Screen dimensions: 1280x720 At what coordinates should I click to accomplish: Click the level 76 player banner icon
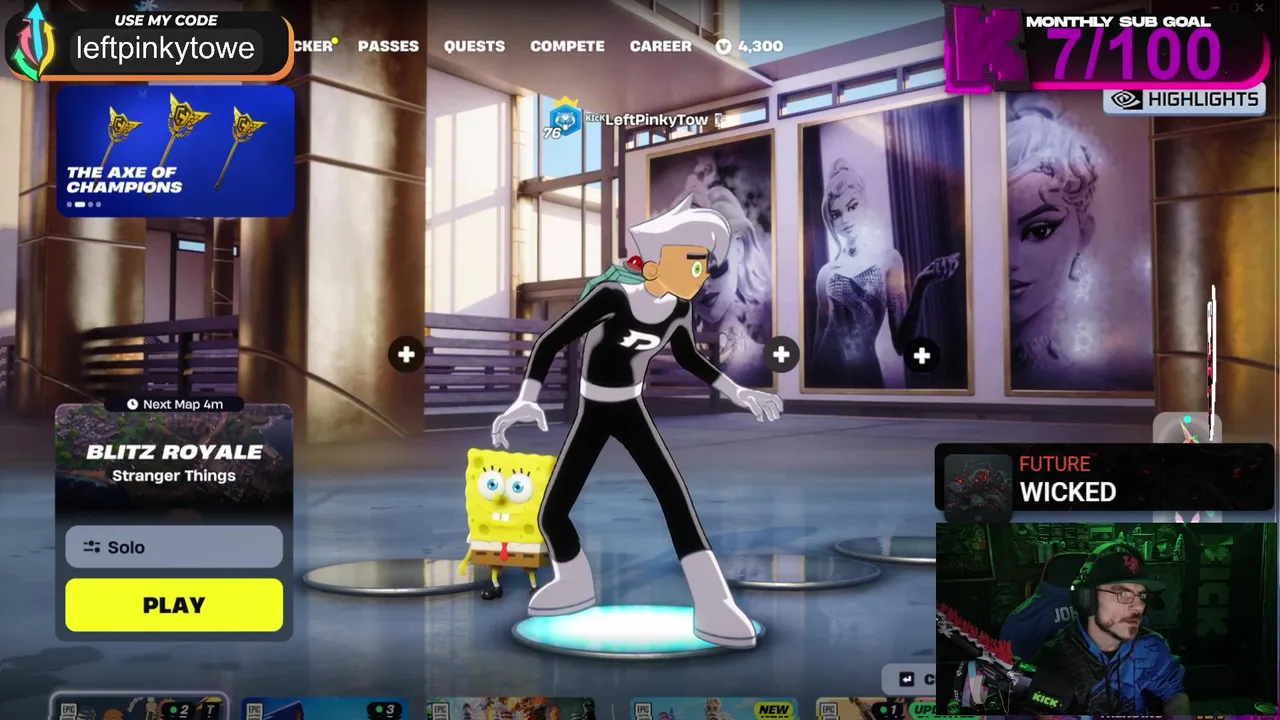coord(564,117)
